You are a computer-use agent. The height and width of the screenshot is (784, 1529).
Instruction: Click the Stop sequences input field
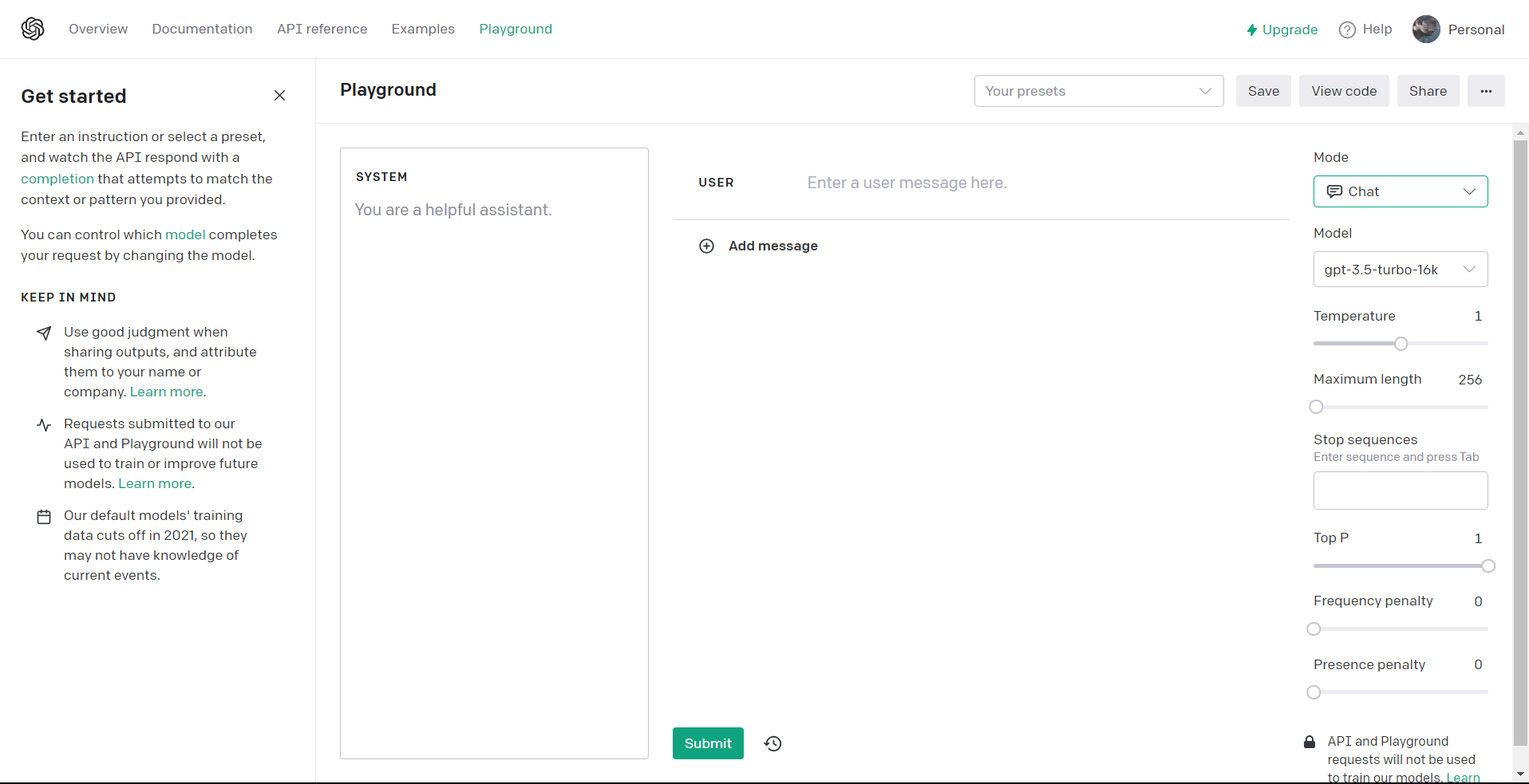(x=1401, y=490)
